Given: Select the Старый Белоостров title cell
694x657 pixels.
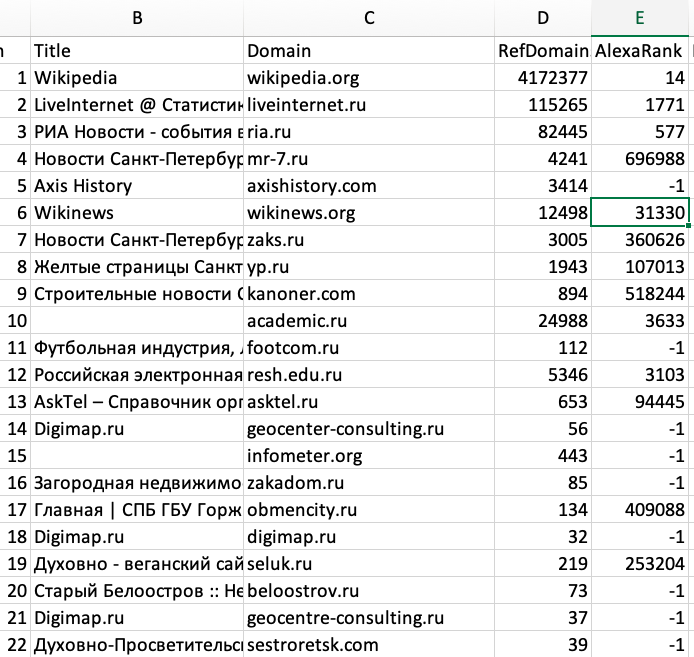Looking at the screenshot, I should [x=137, y=591].
